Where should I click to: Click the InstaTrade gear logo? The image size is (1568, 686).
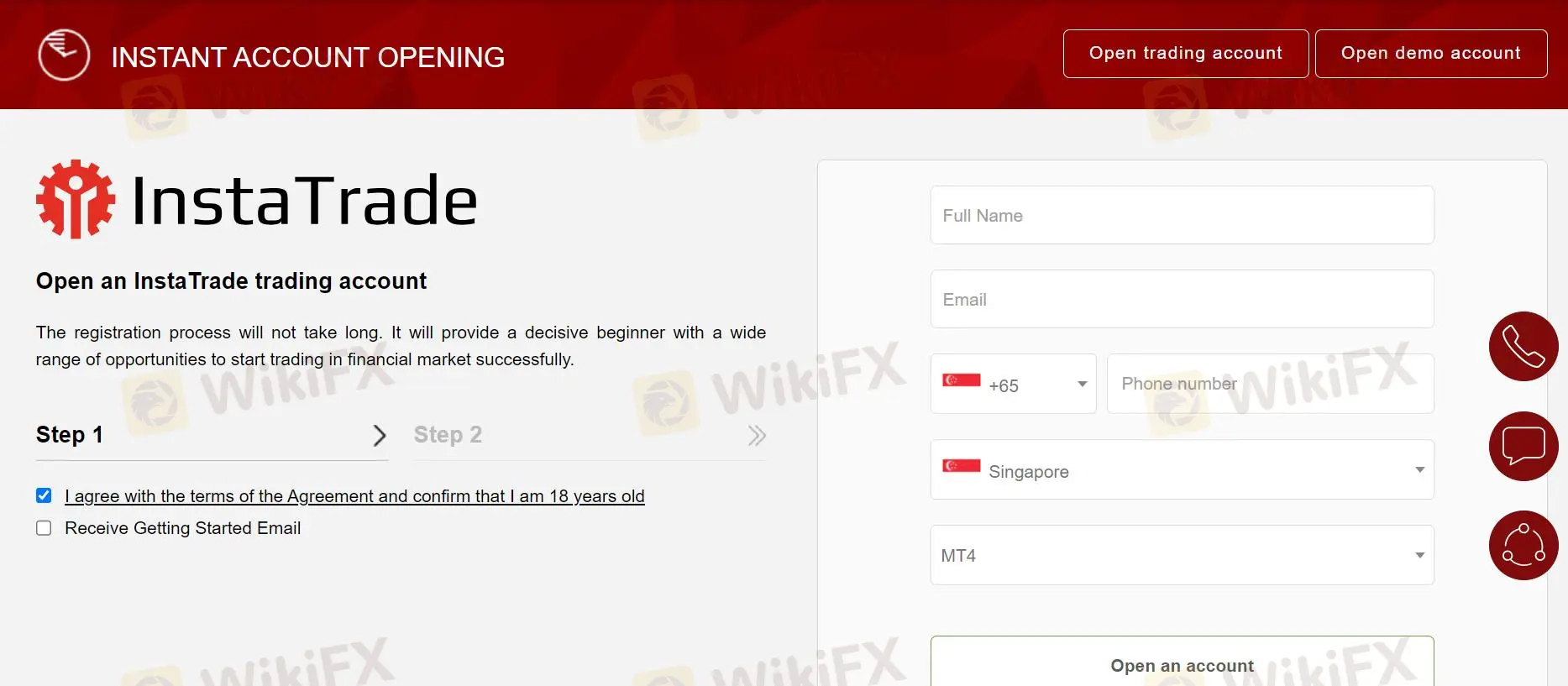pos(76,200)
